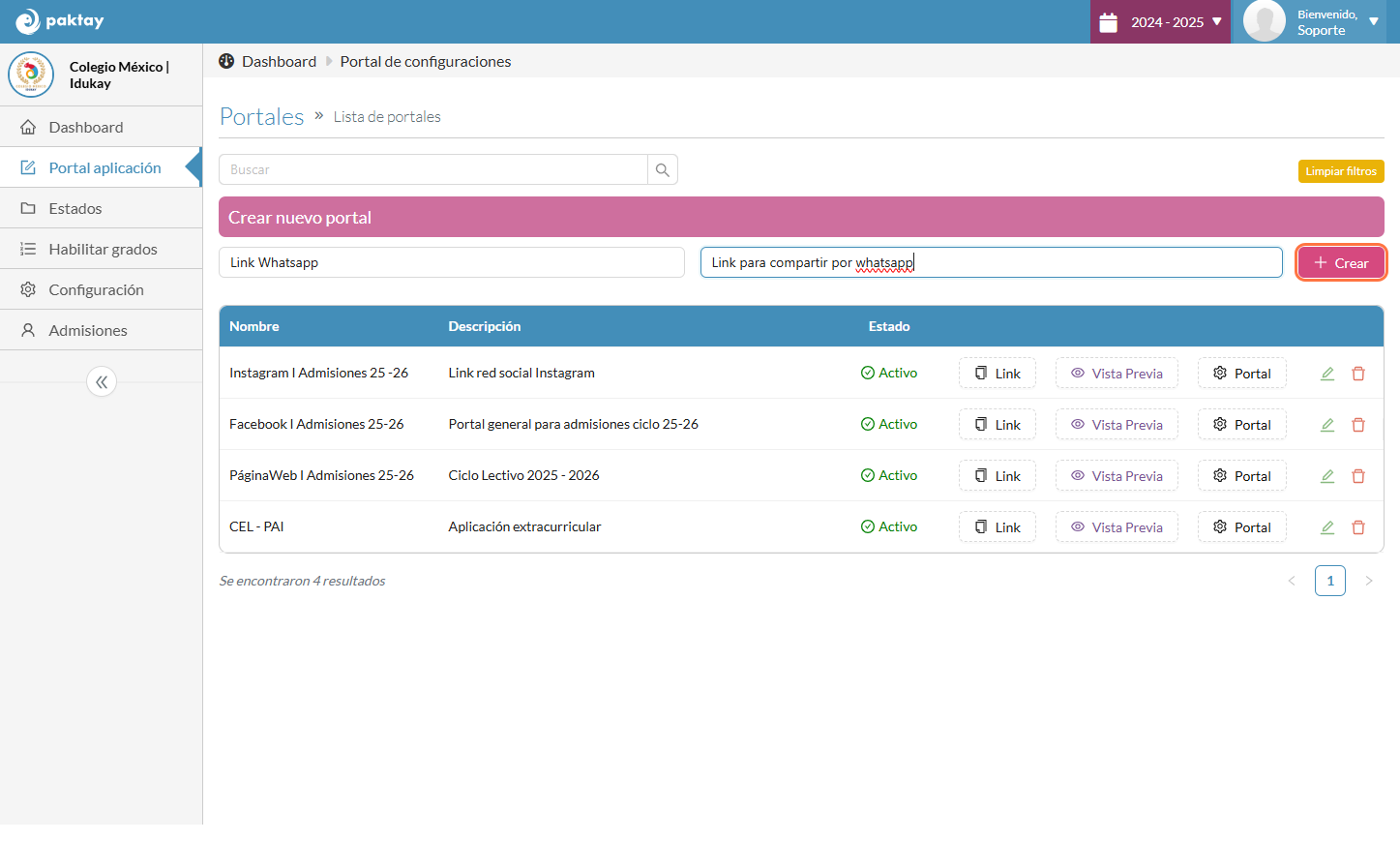The width and height of the screenshot is (1400, 841).
Task: Click 'Aplicación extracurricular' description
Action: [524, 526]
